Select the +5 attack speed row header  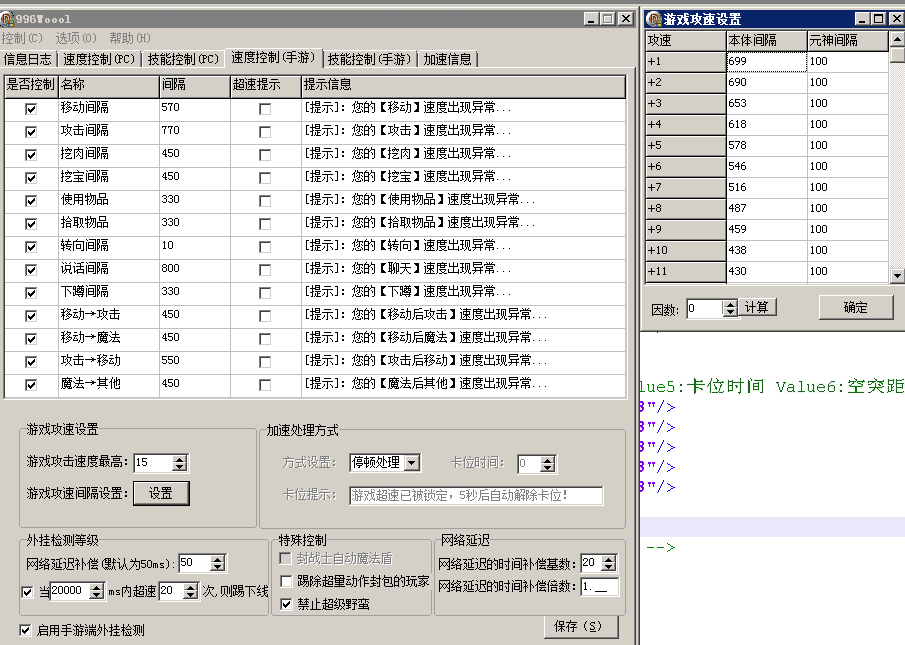click(686, 145)
